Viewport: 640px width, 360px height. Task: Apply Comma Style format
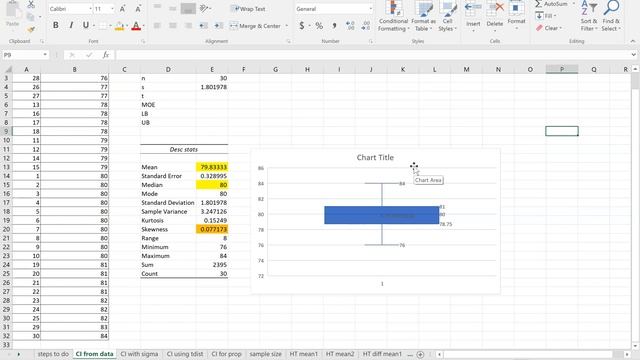(x=334, y=26)
